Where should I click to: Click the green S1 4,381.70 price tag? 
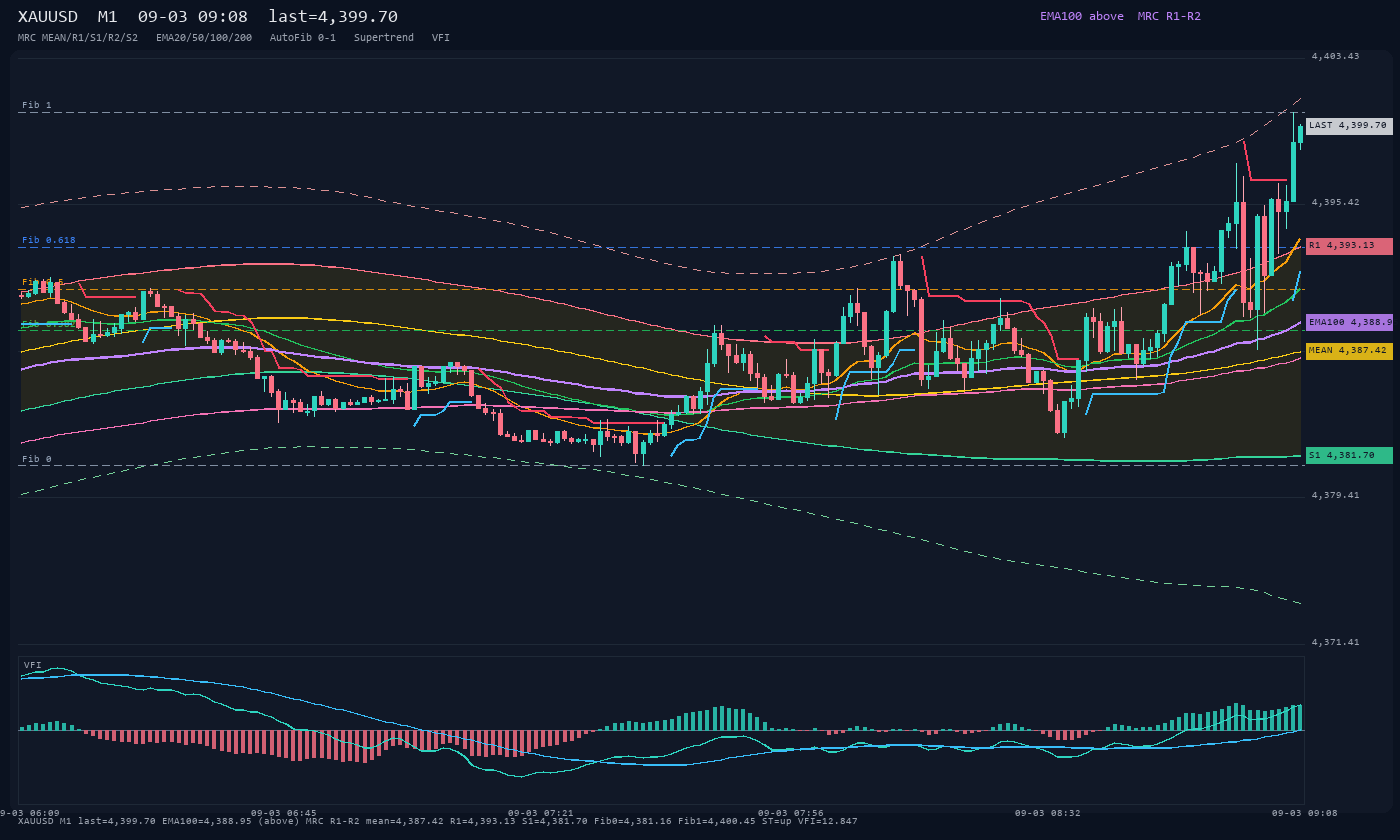[x=1349, y=455]
